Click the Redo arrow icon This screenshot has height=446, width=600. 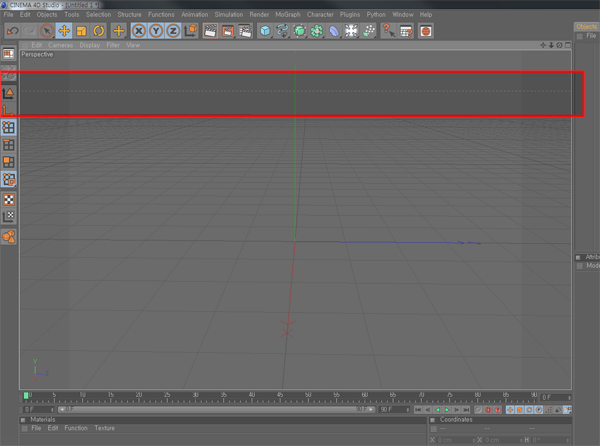tap(29, 31)
